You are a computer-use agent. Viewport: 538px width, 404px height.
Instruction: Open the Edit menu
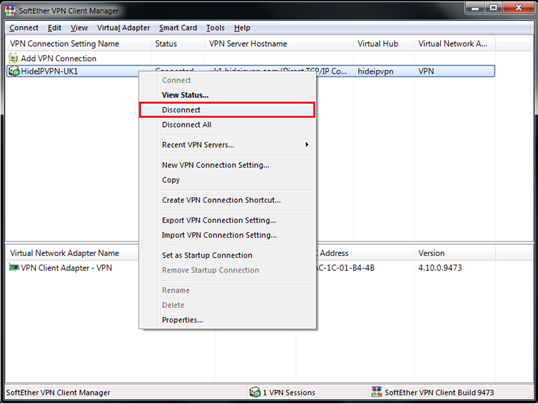(54, 28)
